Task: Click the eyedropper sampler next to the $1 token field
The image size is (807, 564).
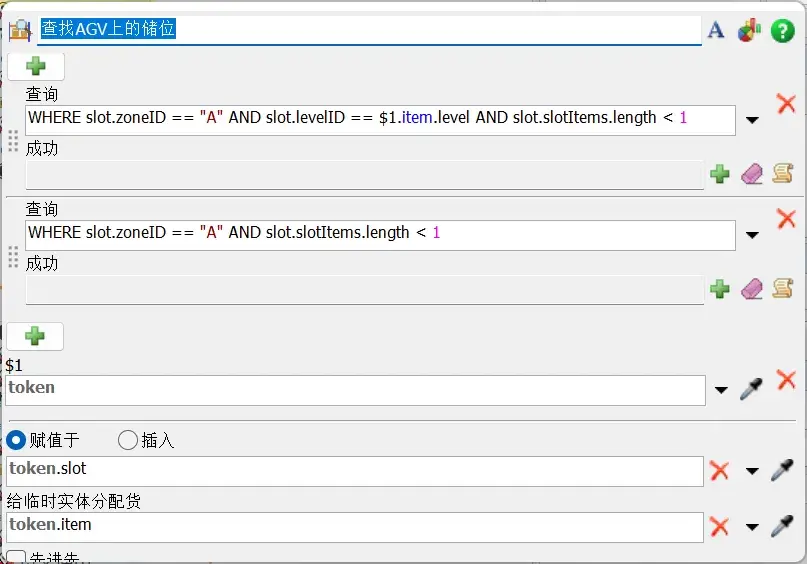Action: point(750,390)
